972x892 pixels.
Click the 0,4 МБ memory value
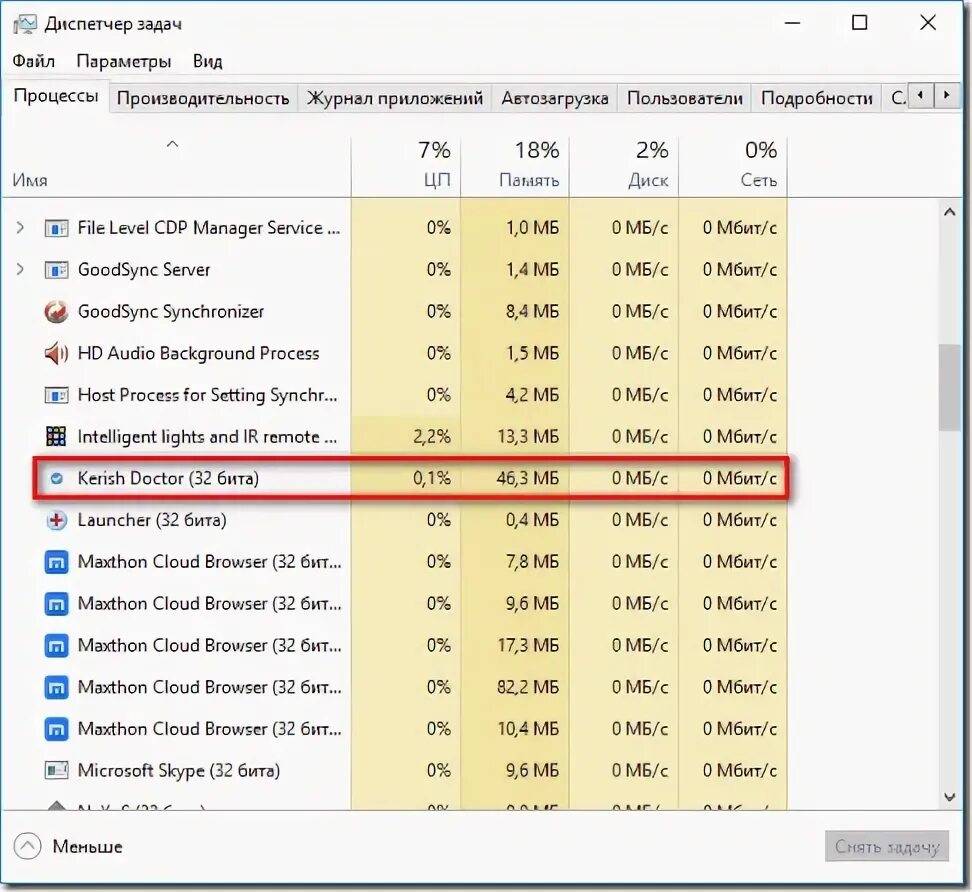(x=532, y=520)
